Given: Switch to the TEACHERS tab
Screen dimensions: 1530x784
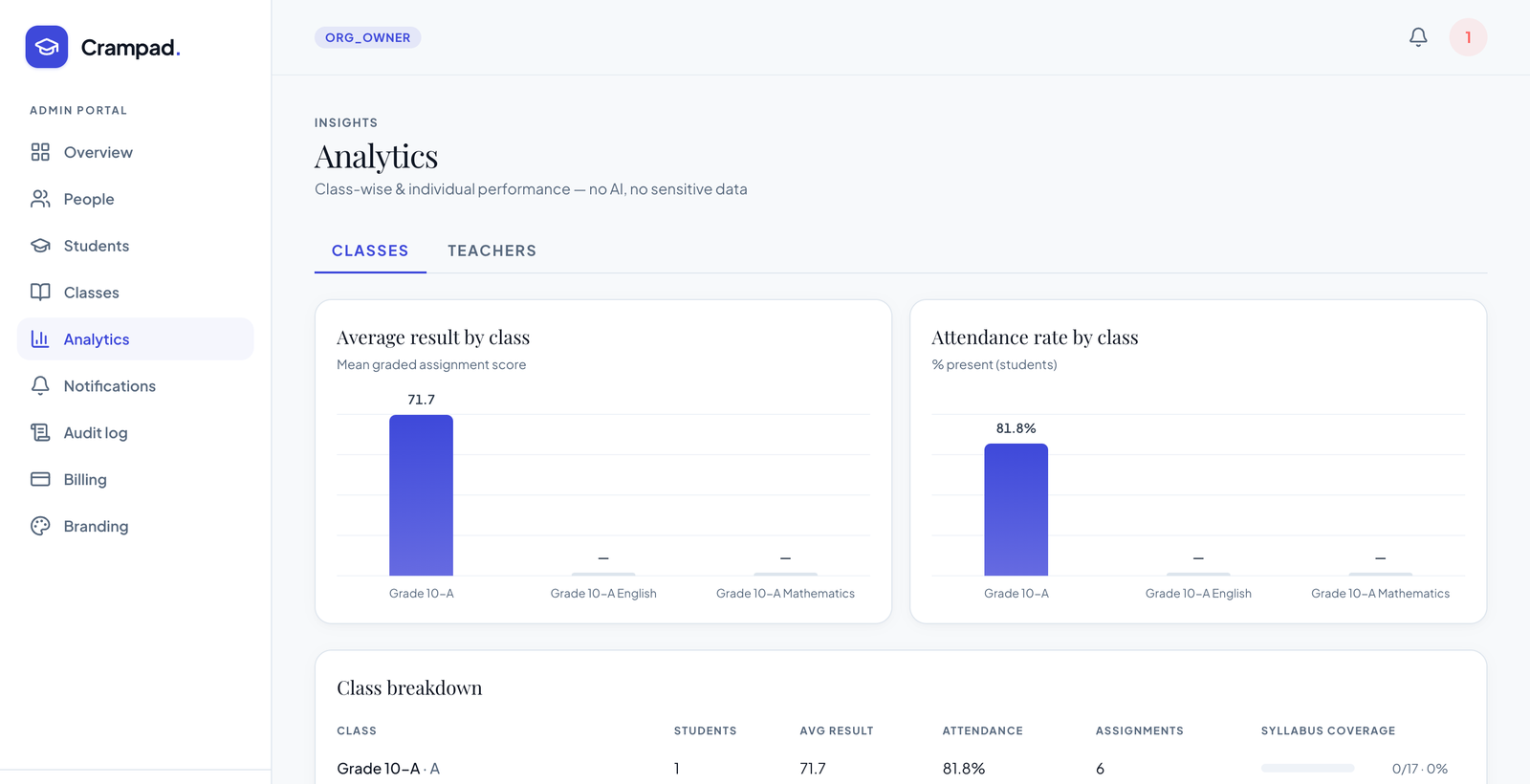Looking at the screenshot, I should [x=492, y=250].
